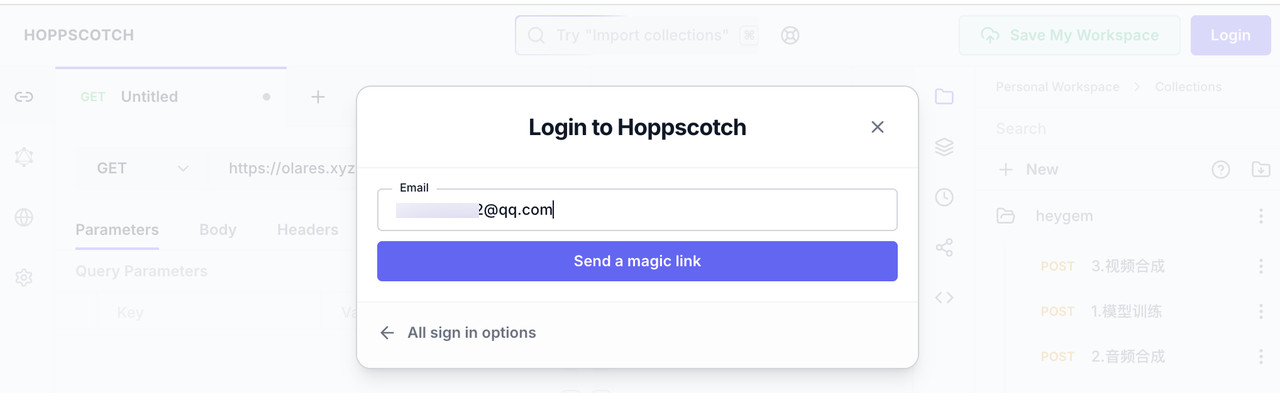
Task: Open more options for heygem collection
Action: [x=1260, y=216]
